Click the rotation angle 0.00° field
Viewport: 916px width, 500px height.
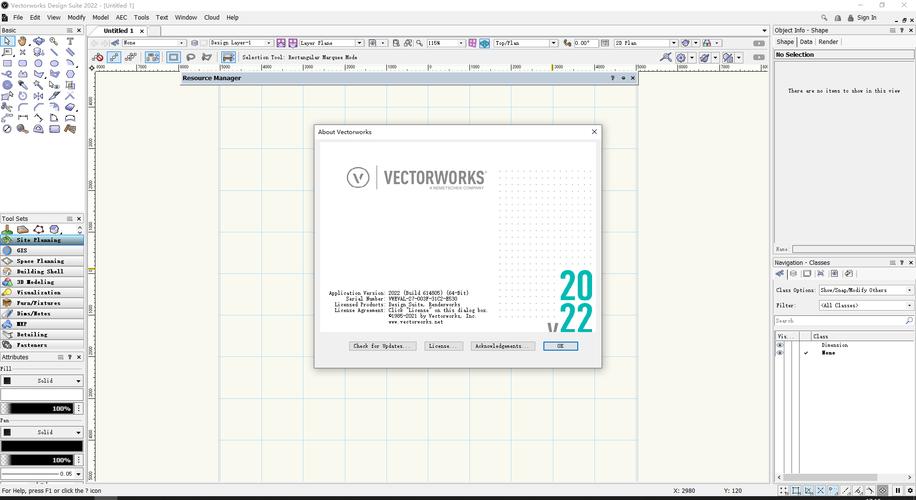(585, 43)
